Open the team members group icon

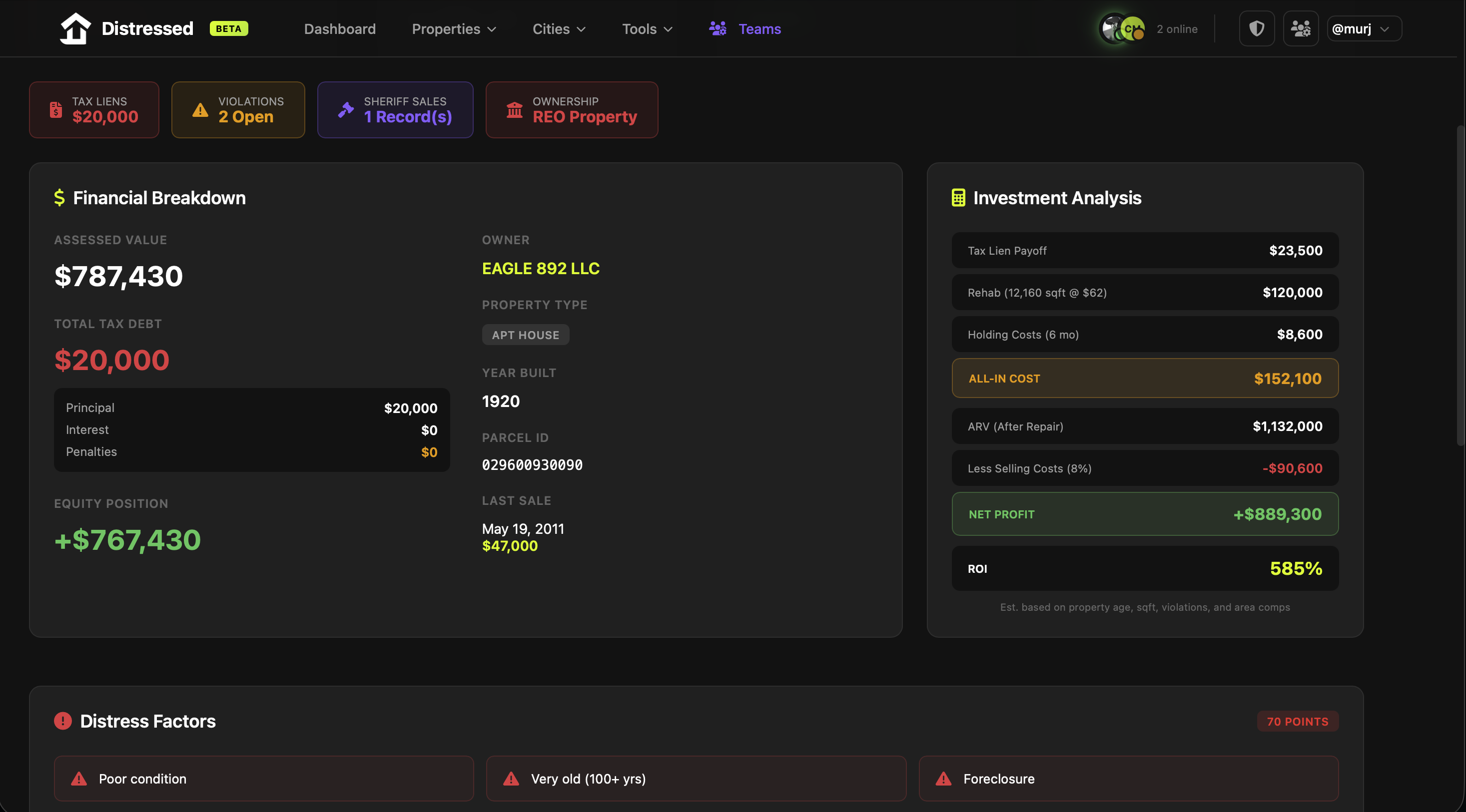coord(1301,28)
